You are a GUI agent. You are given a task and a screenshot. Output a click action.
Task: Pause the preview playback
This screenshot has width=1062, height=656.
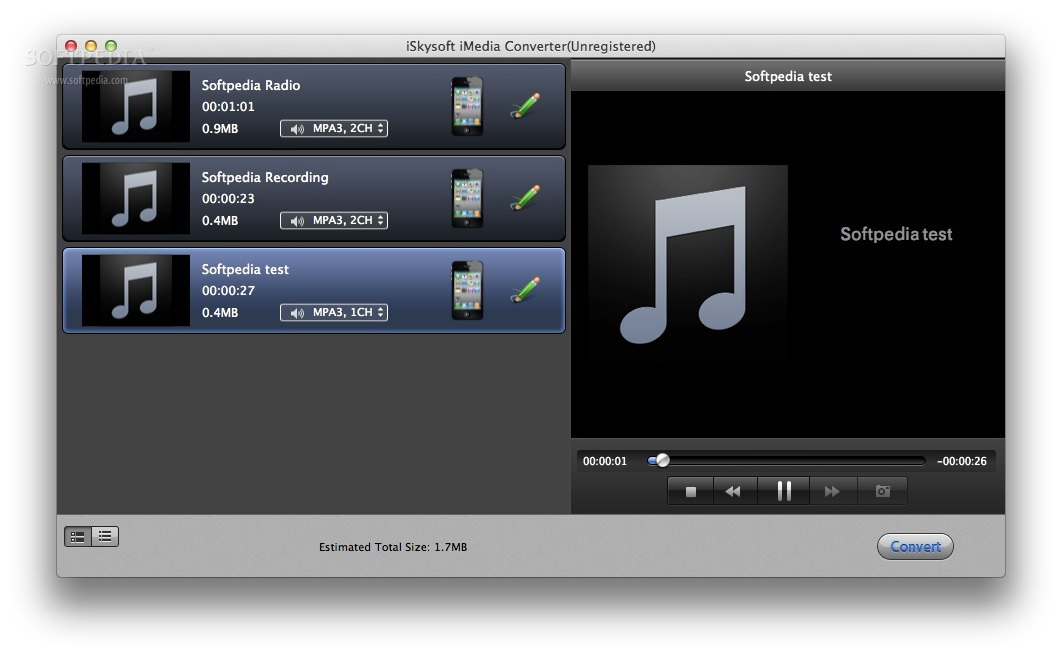784,491
